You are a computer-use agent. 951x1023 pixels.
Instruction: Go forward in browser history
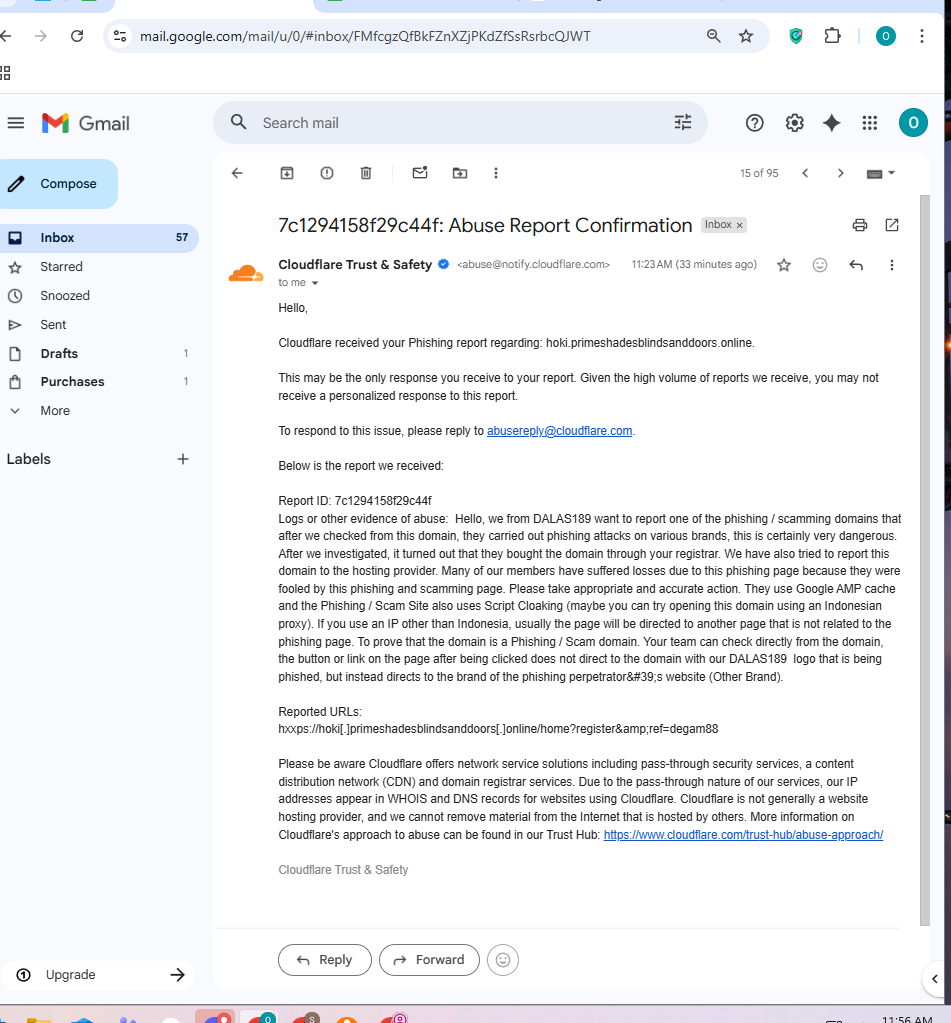pos(40,36)
